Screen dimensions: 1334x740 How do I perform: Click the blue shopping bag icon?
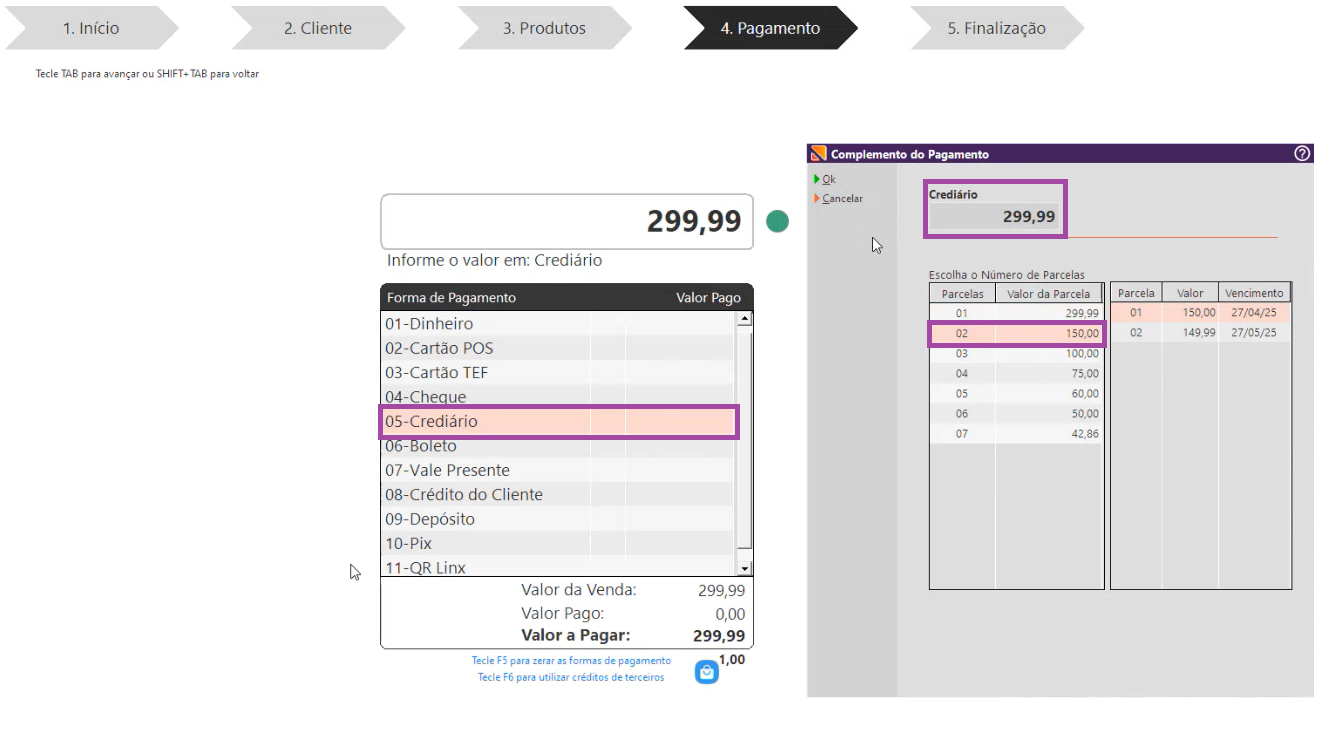tap(707, 672)
